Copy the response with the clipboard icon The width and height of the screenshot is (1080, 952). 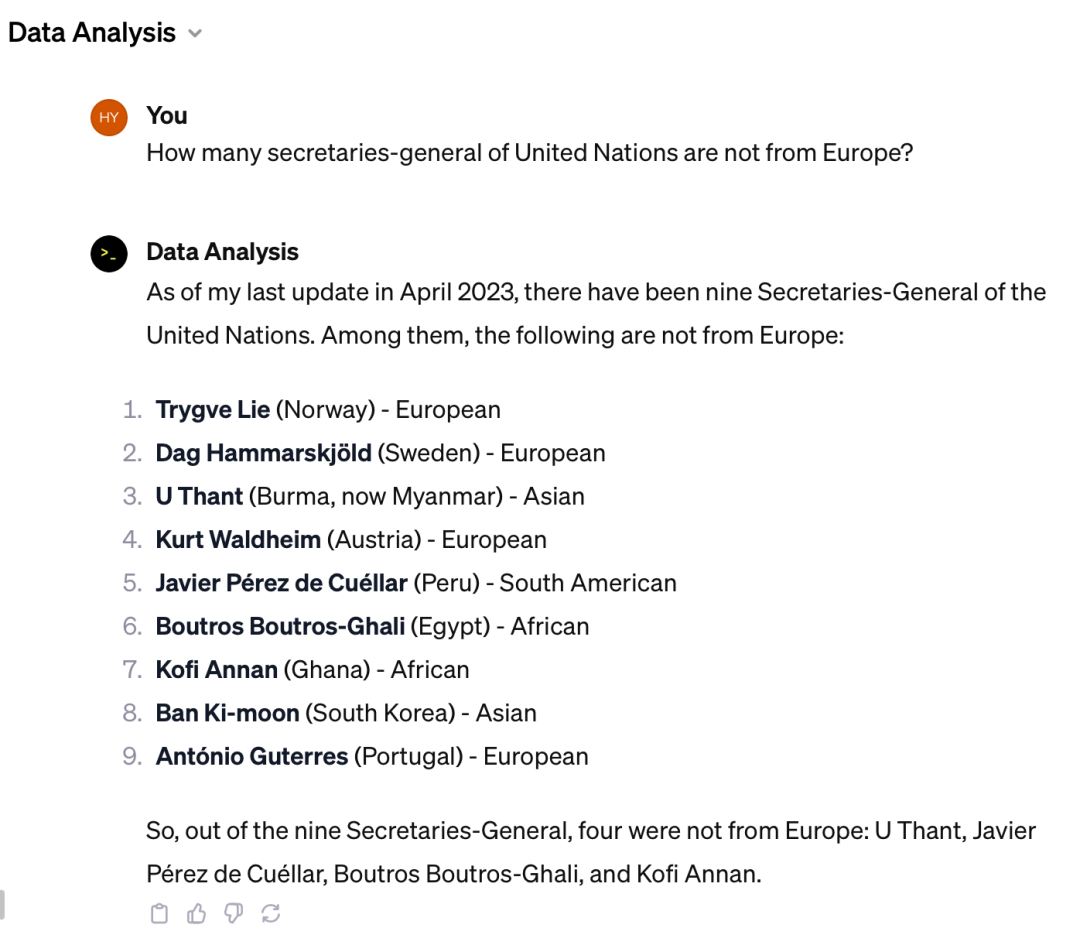click(159, 913)
